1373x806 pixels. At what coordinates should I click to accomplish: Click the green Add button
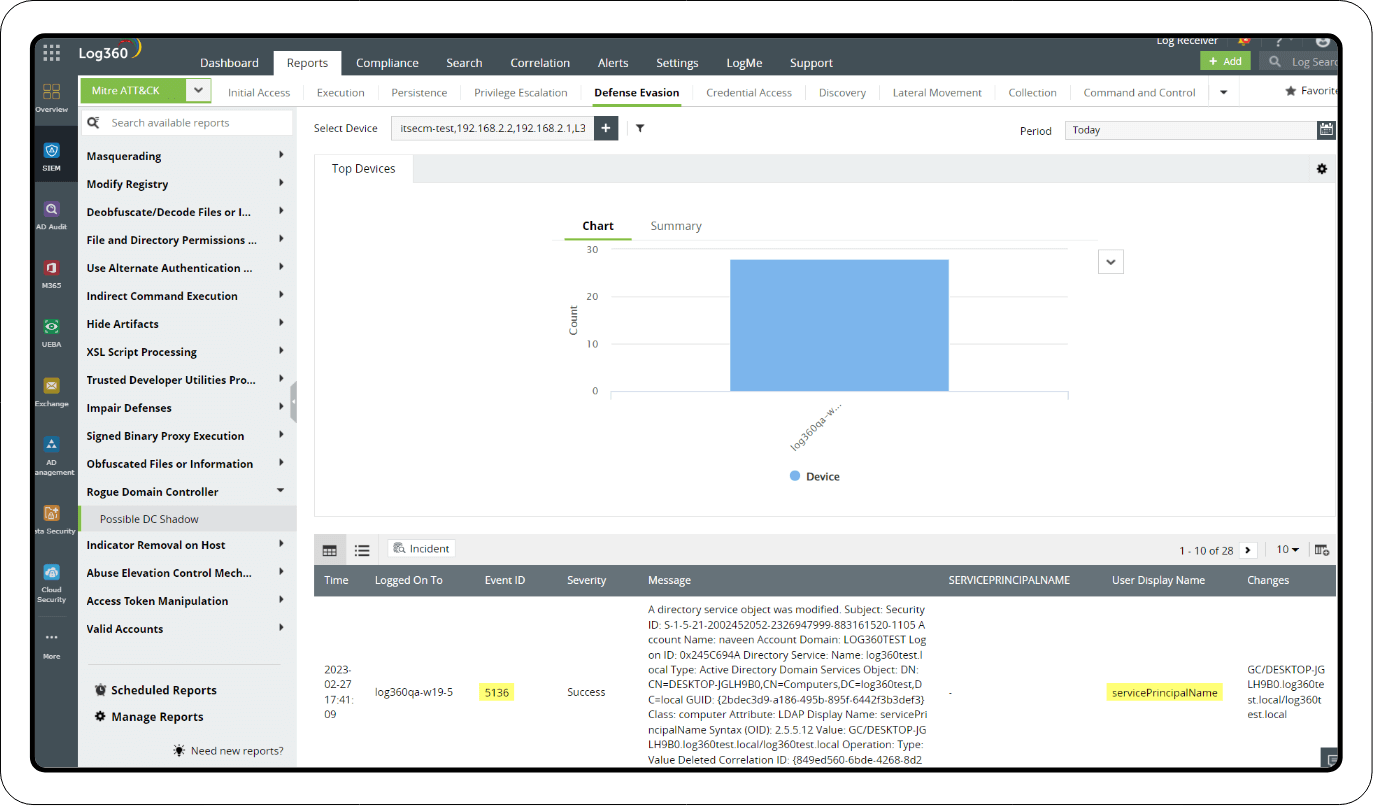pyautogui.click(x=1224, y=61)
